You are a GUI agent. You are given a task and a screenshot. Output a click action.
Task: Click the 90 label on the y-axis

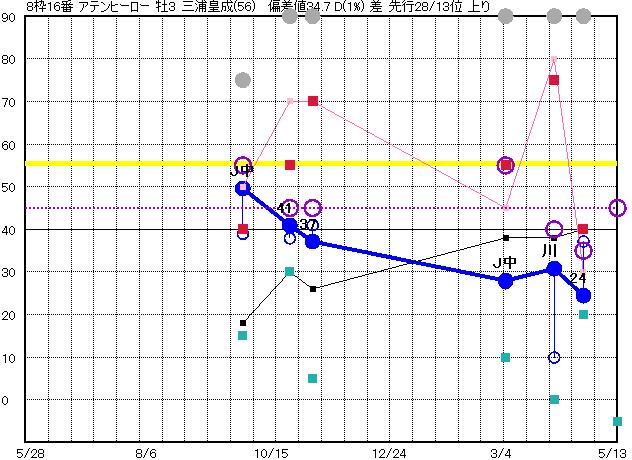(x=8, y=17)
